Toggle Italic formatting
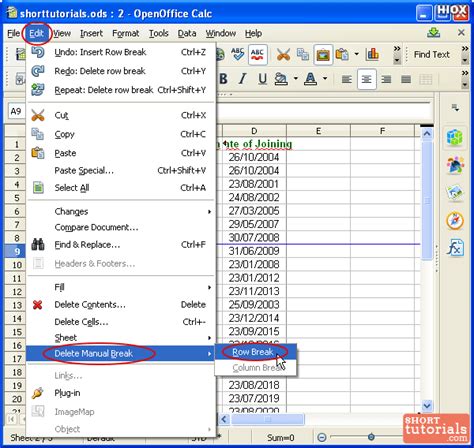Screen dimensions: 474x448 coord(242,79)
